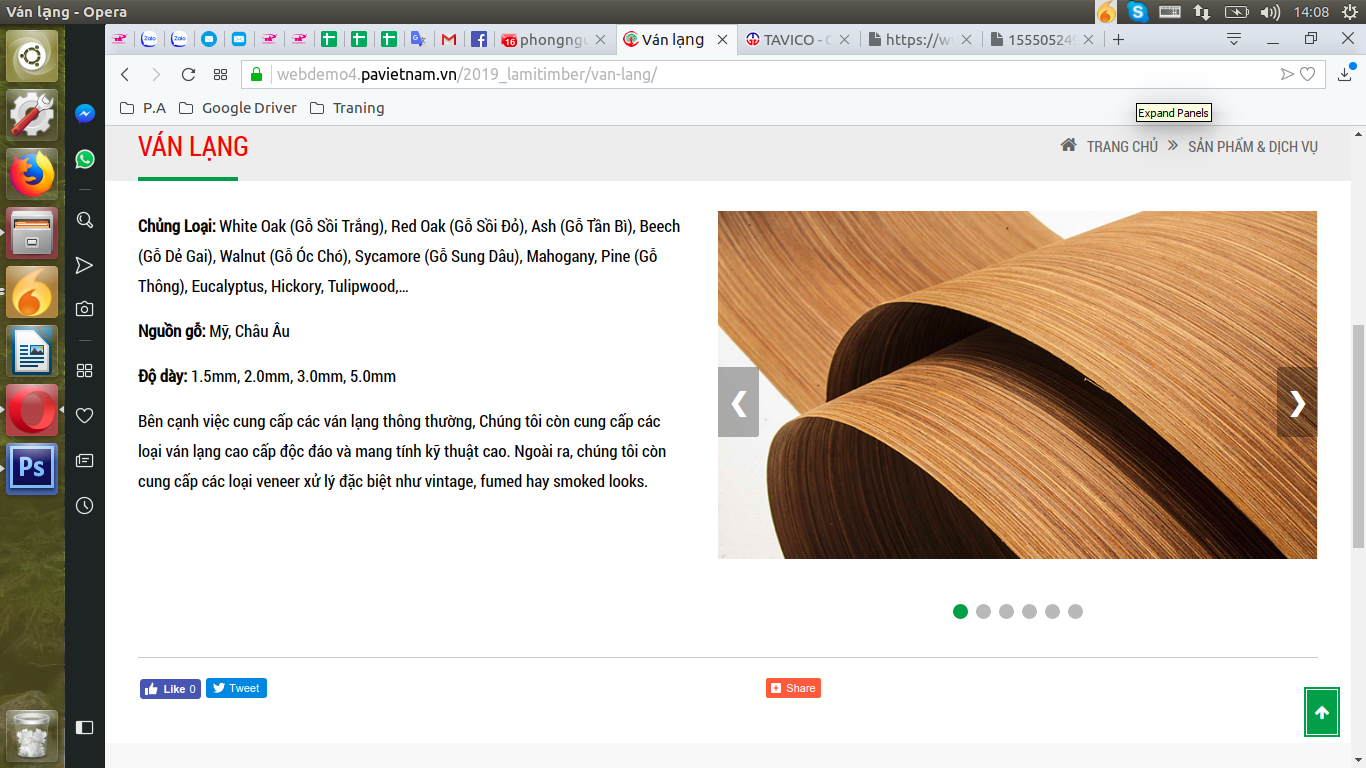
Task: Open Personal News icon in sidebar
Action: coord(85,460)
